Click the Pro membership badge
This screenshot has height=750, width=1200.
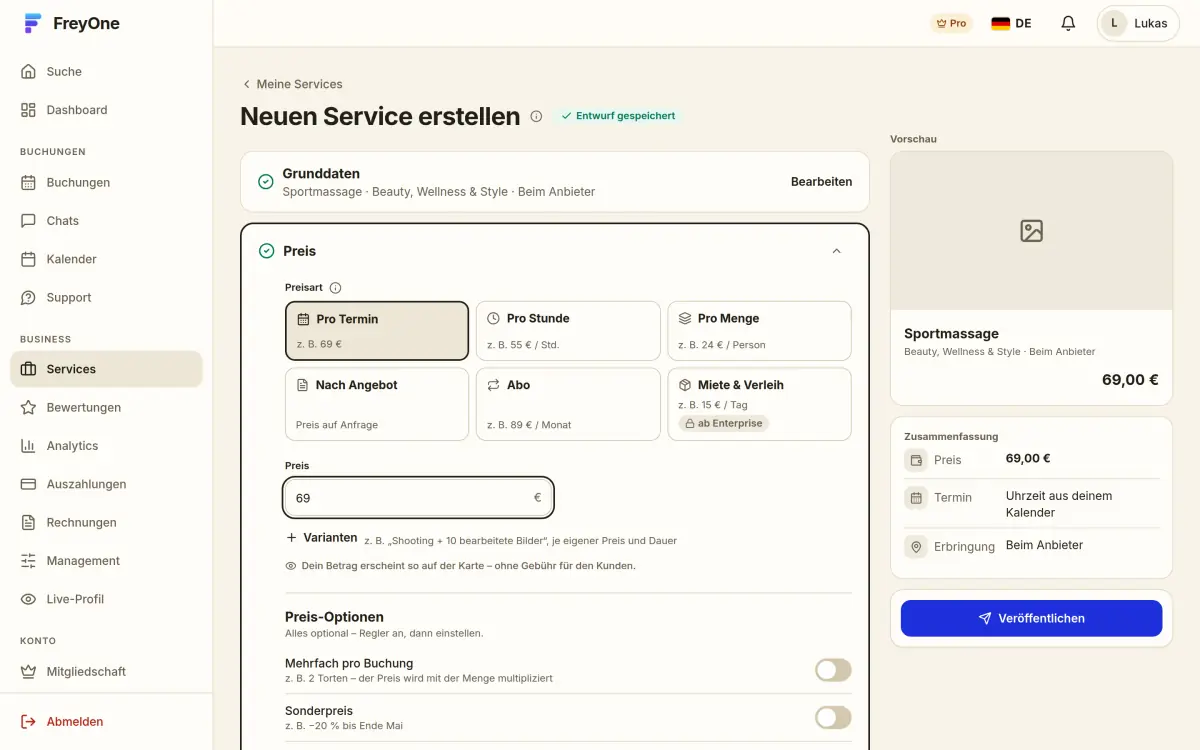[950, 23]
